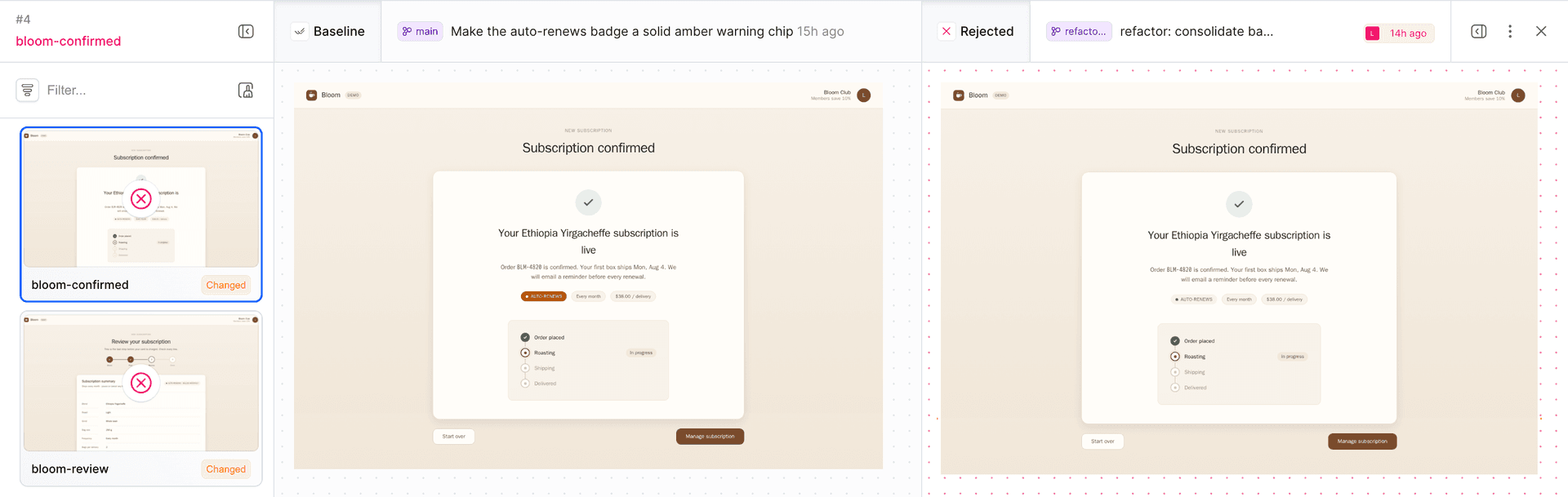The image size is (1568, 497).
Task: Click the Roasting step icon in the baseline
Action: click(x=525, y=353)
